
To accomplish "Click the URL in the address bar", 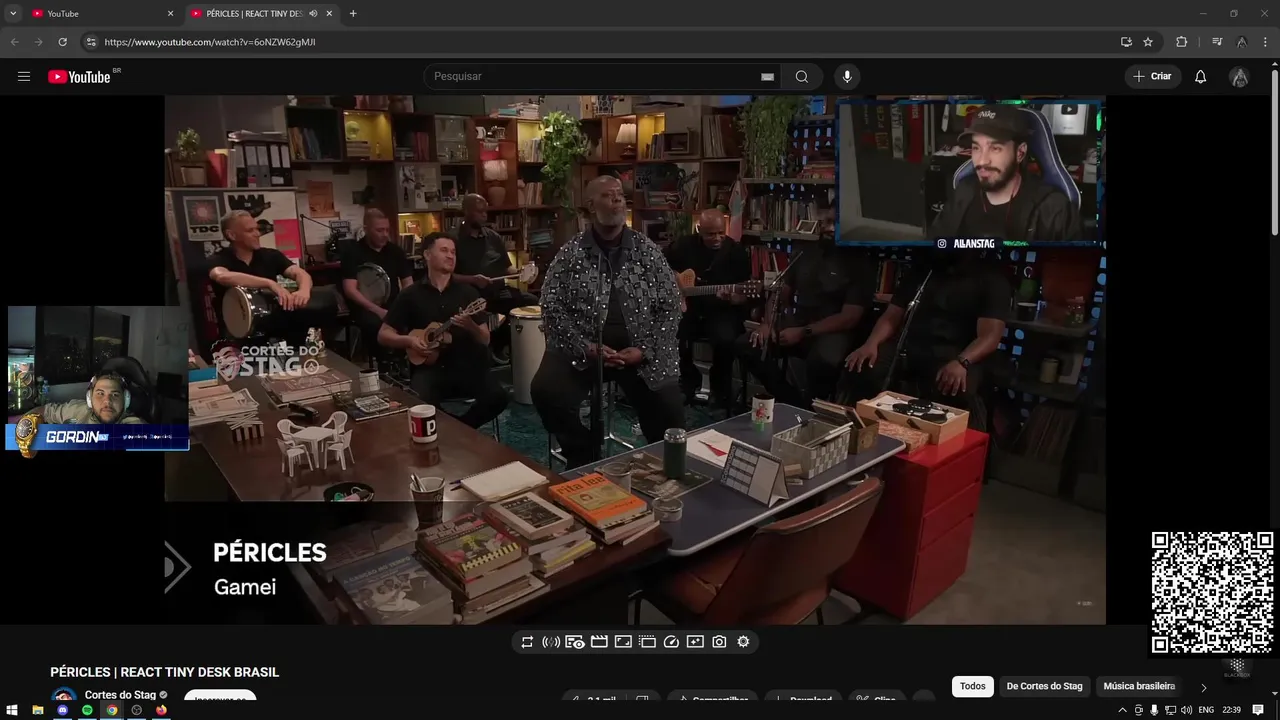I will click(210, 42).
